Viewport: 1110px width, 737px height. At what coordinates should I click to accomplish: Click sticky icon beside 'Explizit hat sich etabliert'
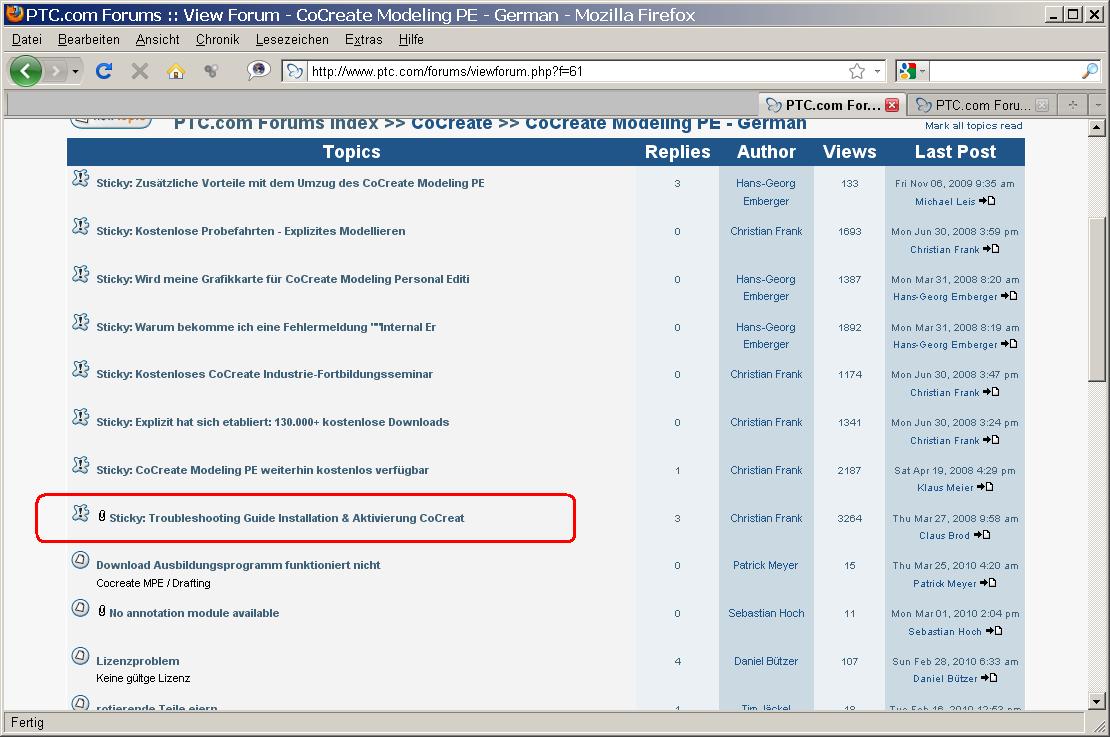point(81,418)
